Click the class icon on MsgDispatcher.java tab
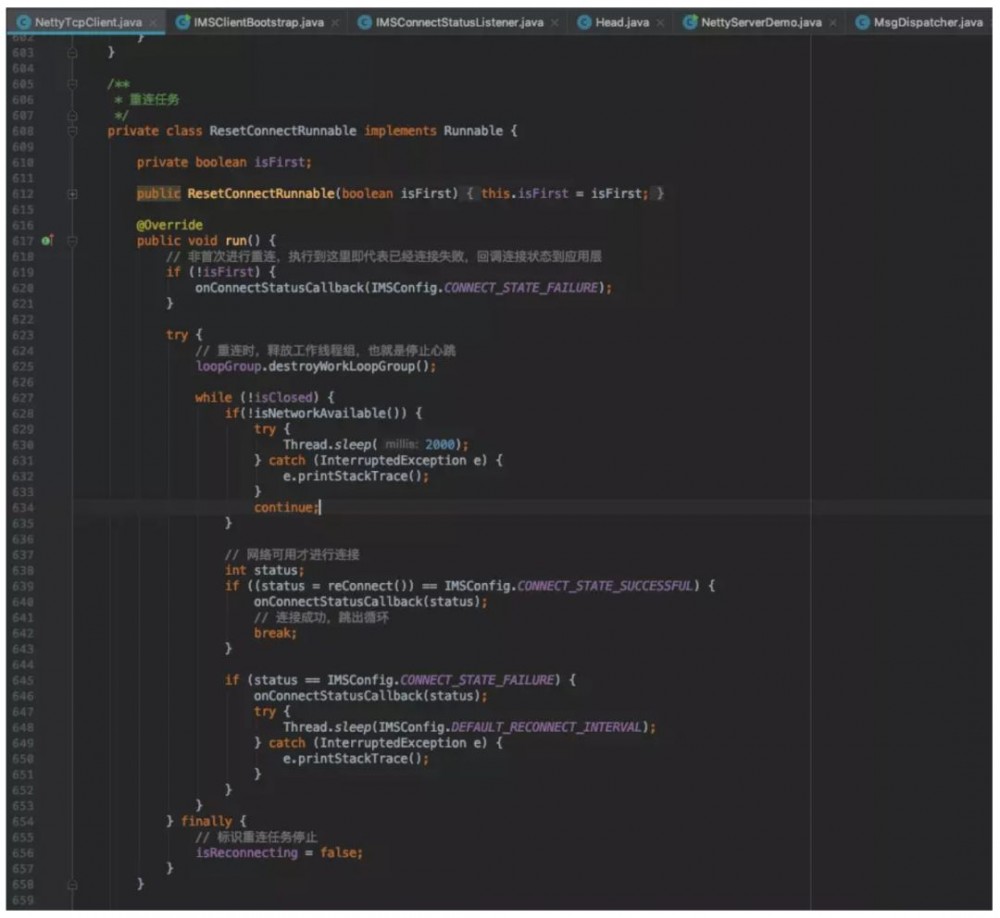The height and width of the screenshot is (918, 1000). pos(863,22)
